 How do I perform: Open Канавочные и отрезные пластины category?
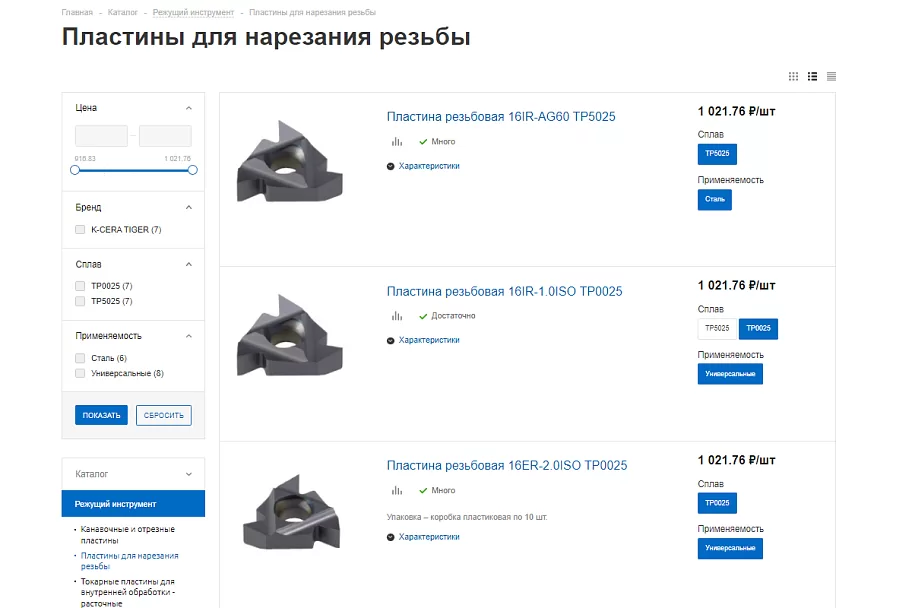tap(127, 535)
